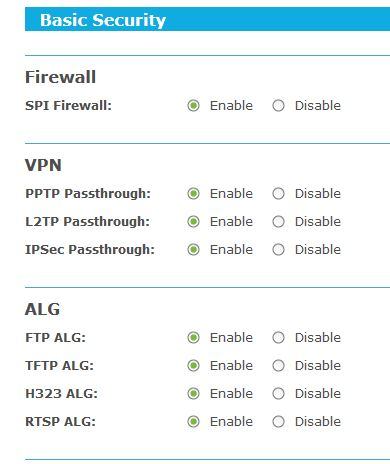Viewport: 390px width, 464px height.
Task: Pick Disable for H323 ALG
Action: [278, 394]
